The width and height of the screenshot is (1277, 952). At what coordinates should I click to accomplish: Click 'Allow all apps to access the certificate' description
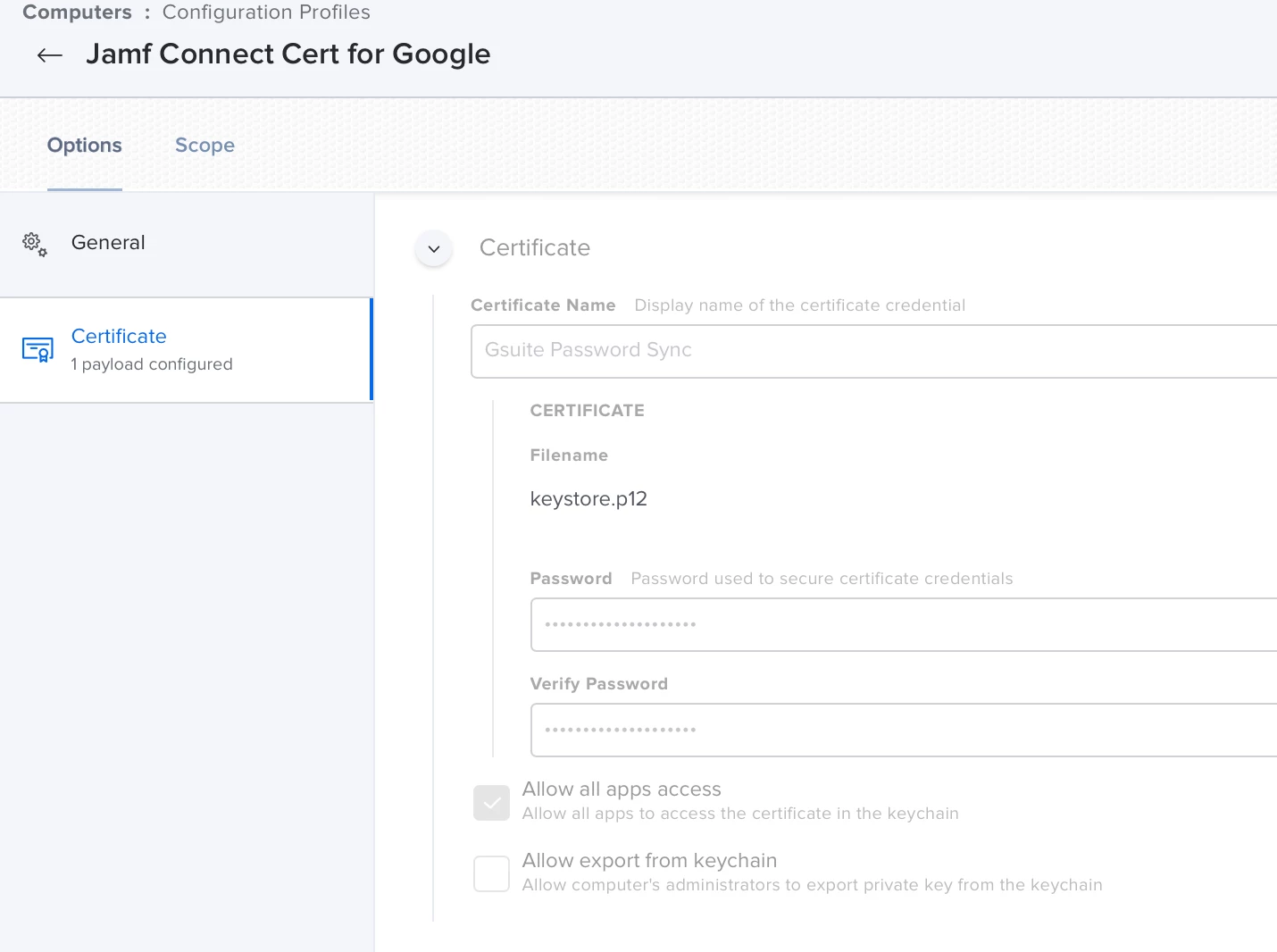740,814
